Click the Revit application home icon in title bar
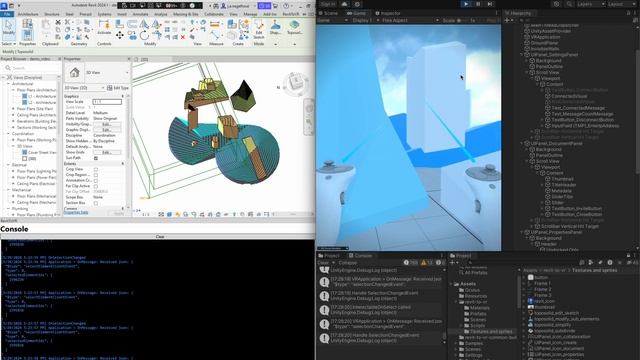This screenshot has width=640, height=360. [x=4, y=6]
